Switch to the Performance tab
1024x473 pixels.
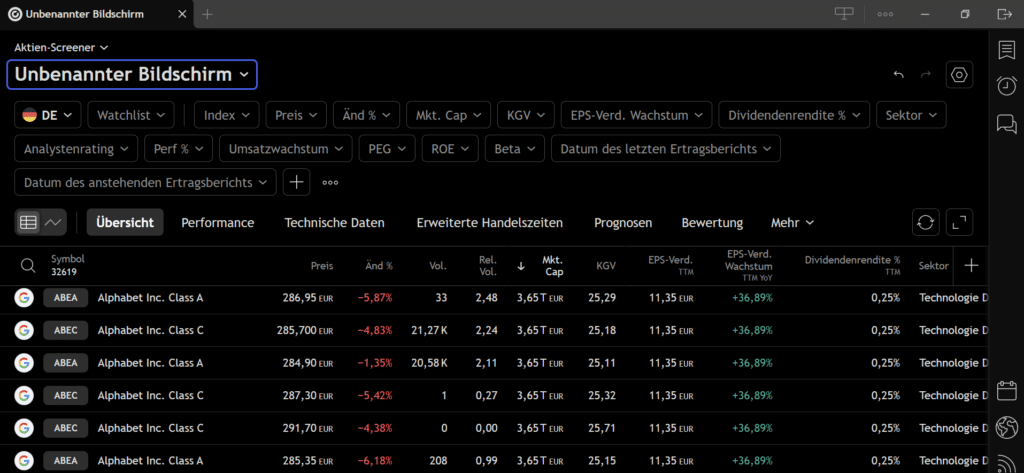217,223
